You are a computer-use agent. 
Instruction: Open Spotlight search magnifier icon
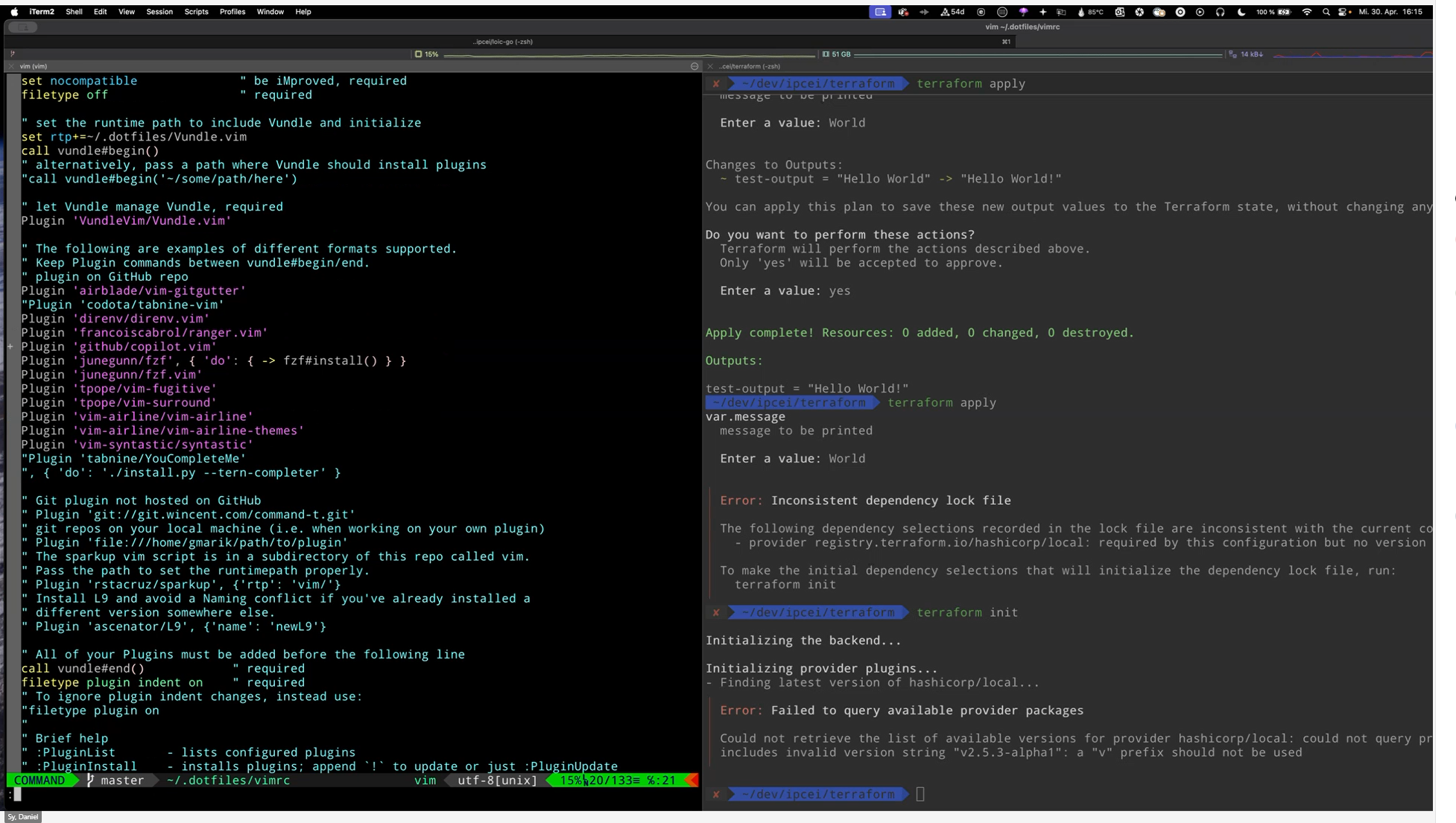pyautogui.click(x=1326, y=12)
